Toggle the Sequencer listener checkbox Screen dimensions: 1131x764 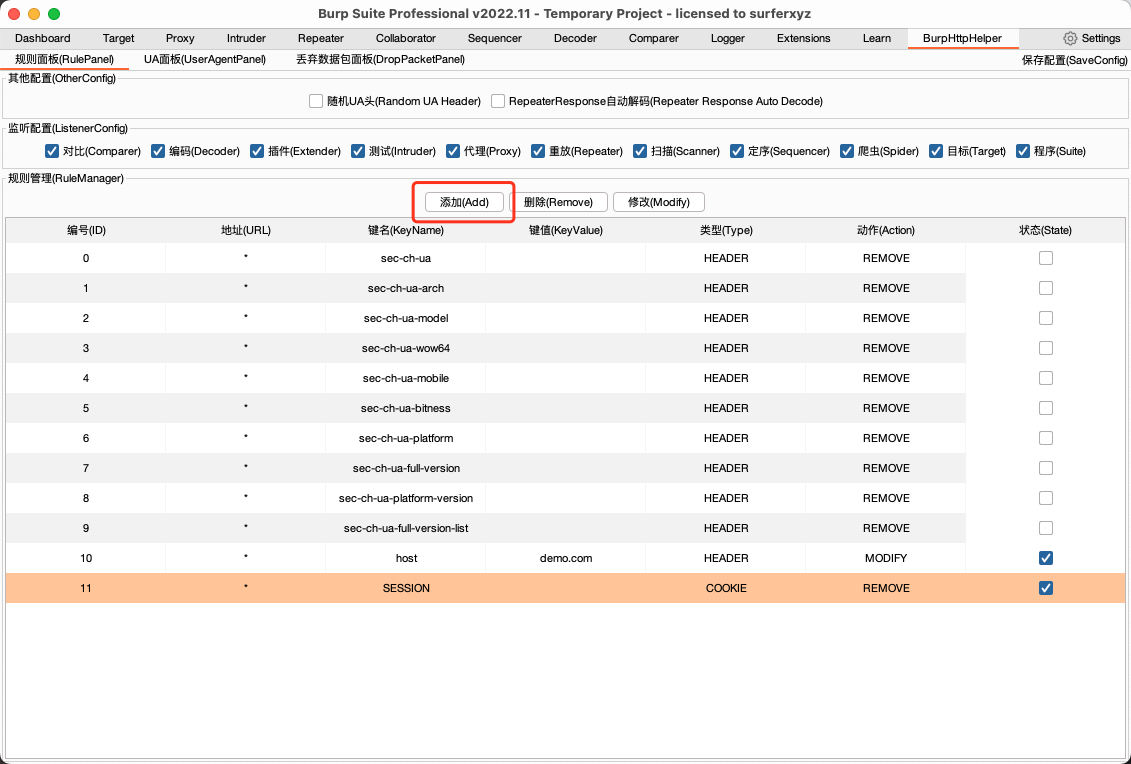click(x=737, y=151)
